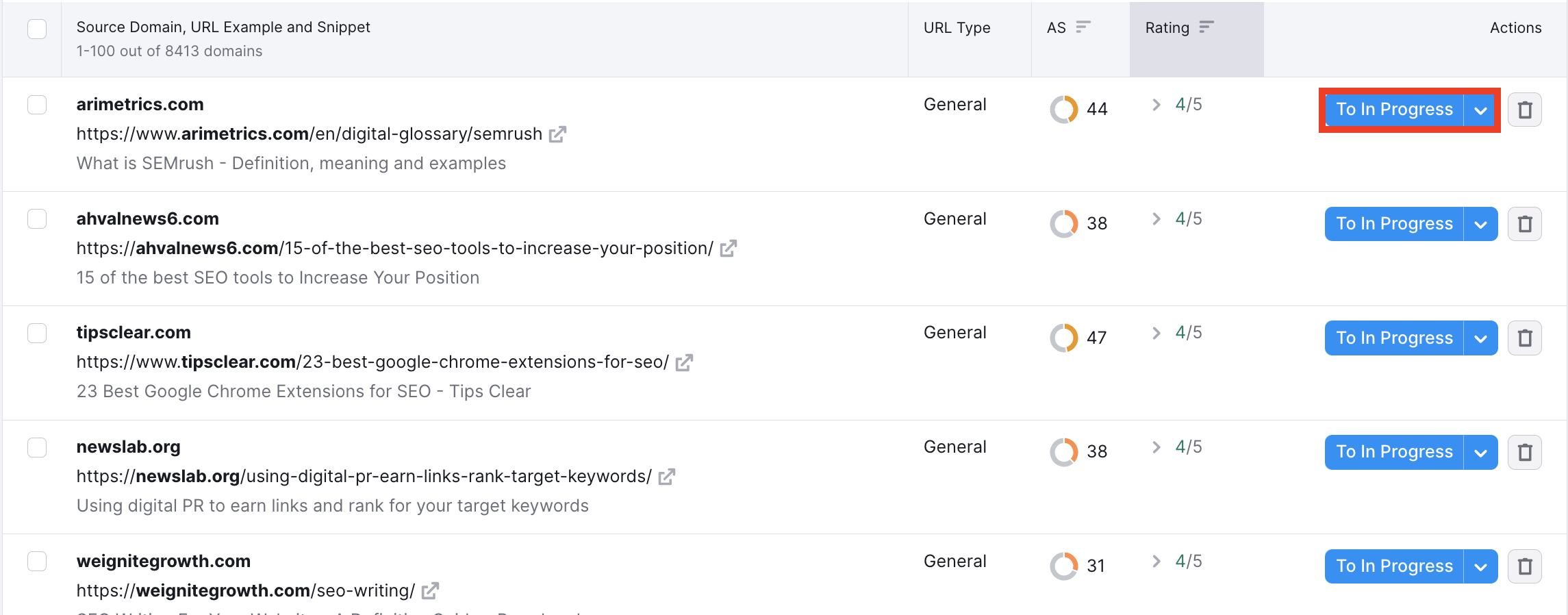Image resolution: width=1568 pixels, height=615 pixels.
Task: Sort the table by the AS column
Action: (1082, 27)
